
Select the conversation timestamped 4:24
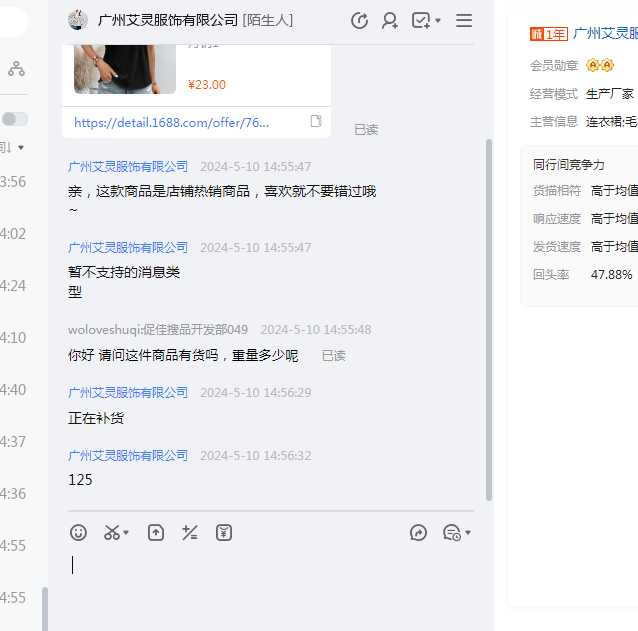(x=13, y=286)
